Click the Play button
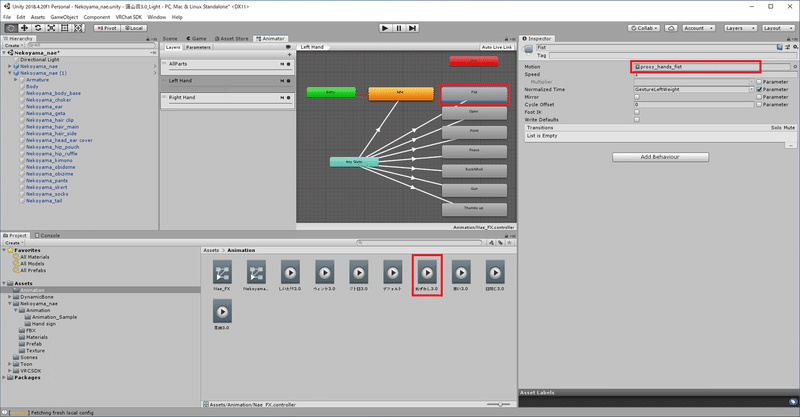Screen dimensions: 800x417 (x=385, y=28)
